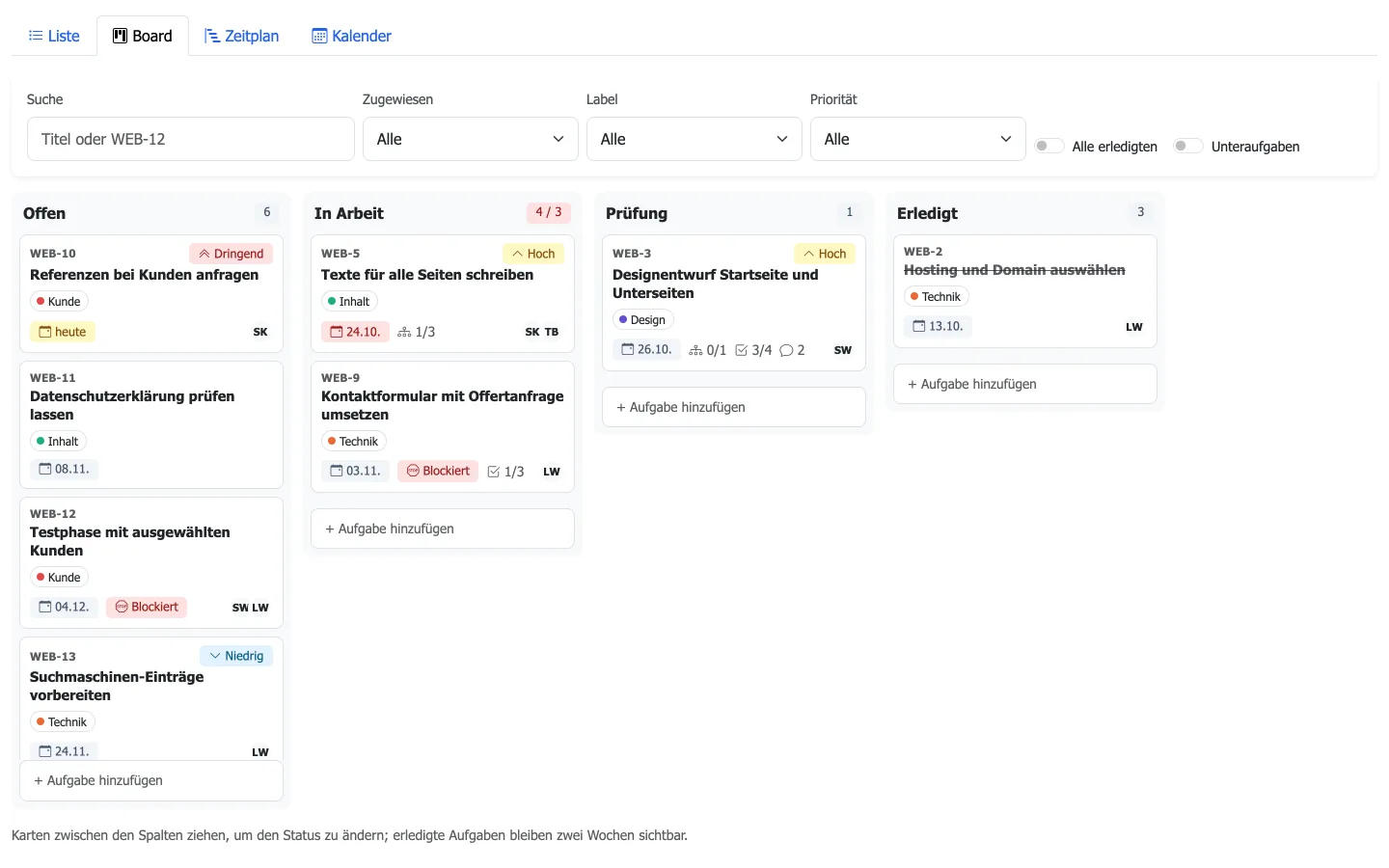The image size is (1389, 868).
Task: Click the Dringend priority badge on WEB-10
Action: tap(231, 254)
